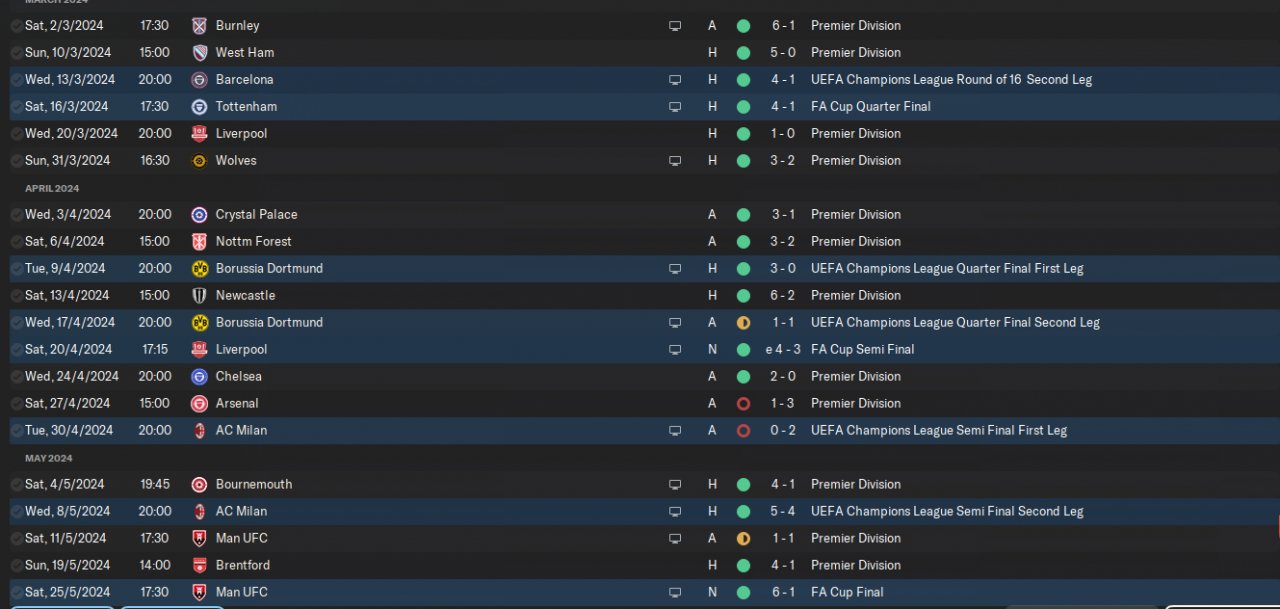Click the Borussia Dortmund badge on 9/4/2024 row
This screenshot has height=609, width=1280.
pyautogui.click(x=199, y=268)
